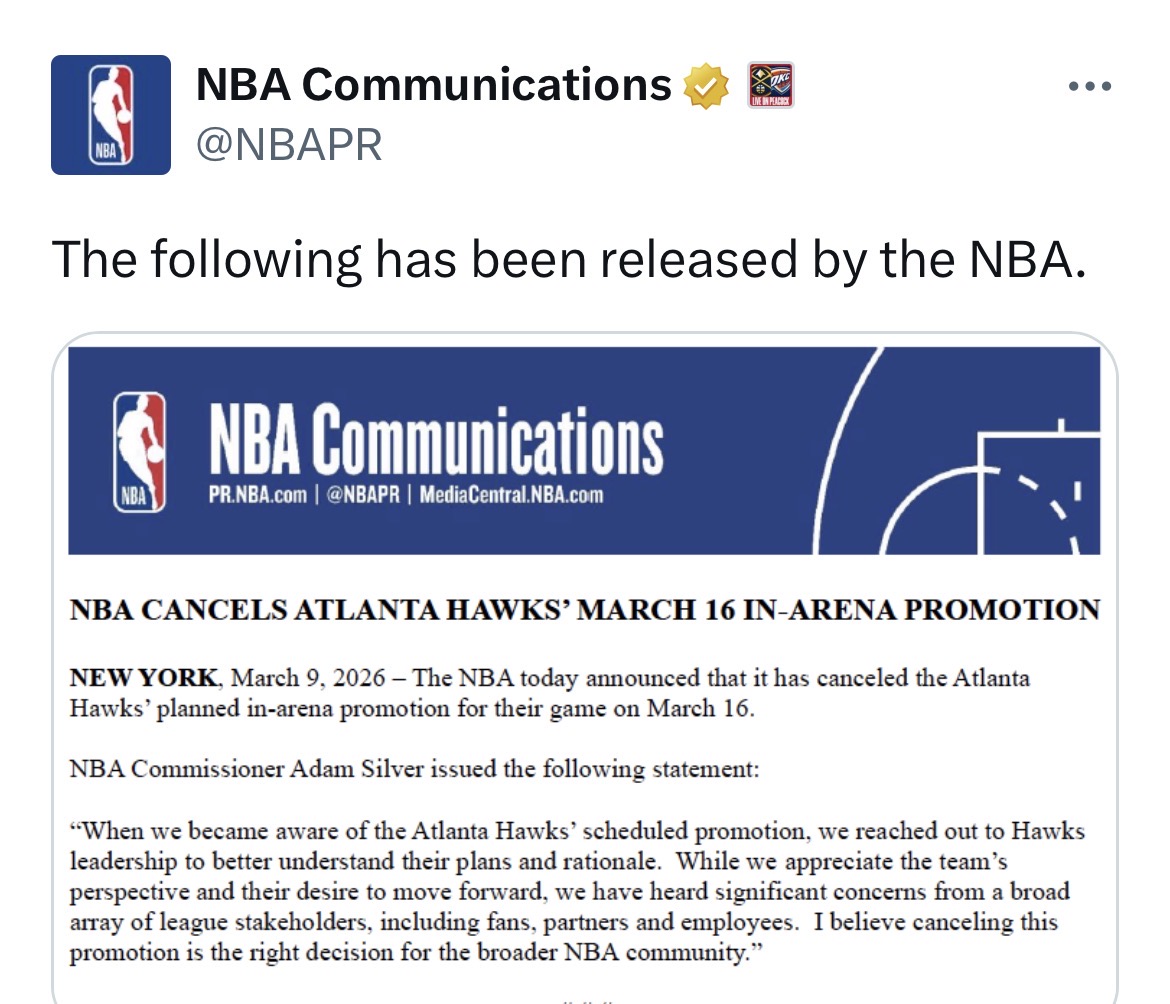This screenshot has width=1170, height=1004.
Task: Click the Nuggets vs OKC affiliate badge
Action: point(771,85)
